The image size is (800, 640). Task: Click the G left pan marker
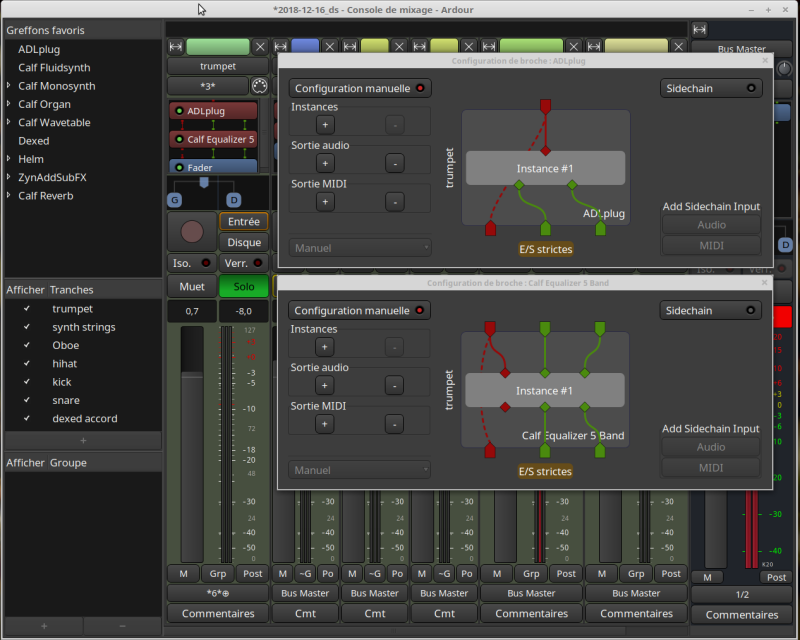point(174,201)
